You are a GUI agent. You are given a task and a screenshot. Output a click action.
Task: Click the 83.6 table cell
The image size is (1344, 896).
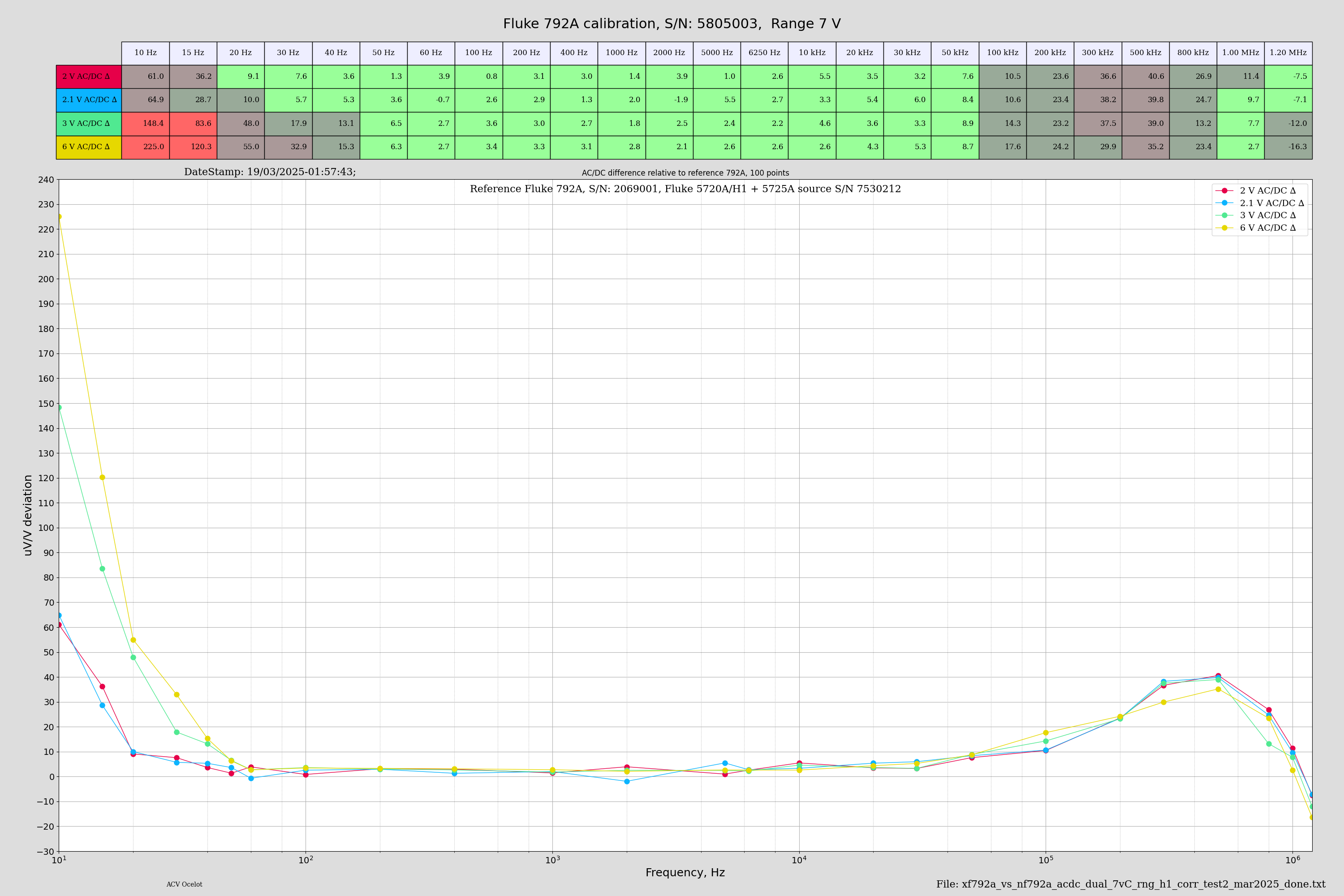[x=193, y=124]
